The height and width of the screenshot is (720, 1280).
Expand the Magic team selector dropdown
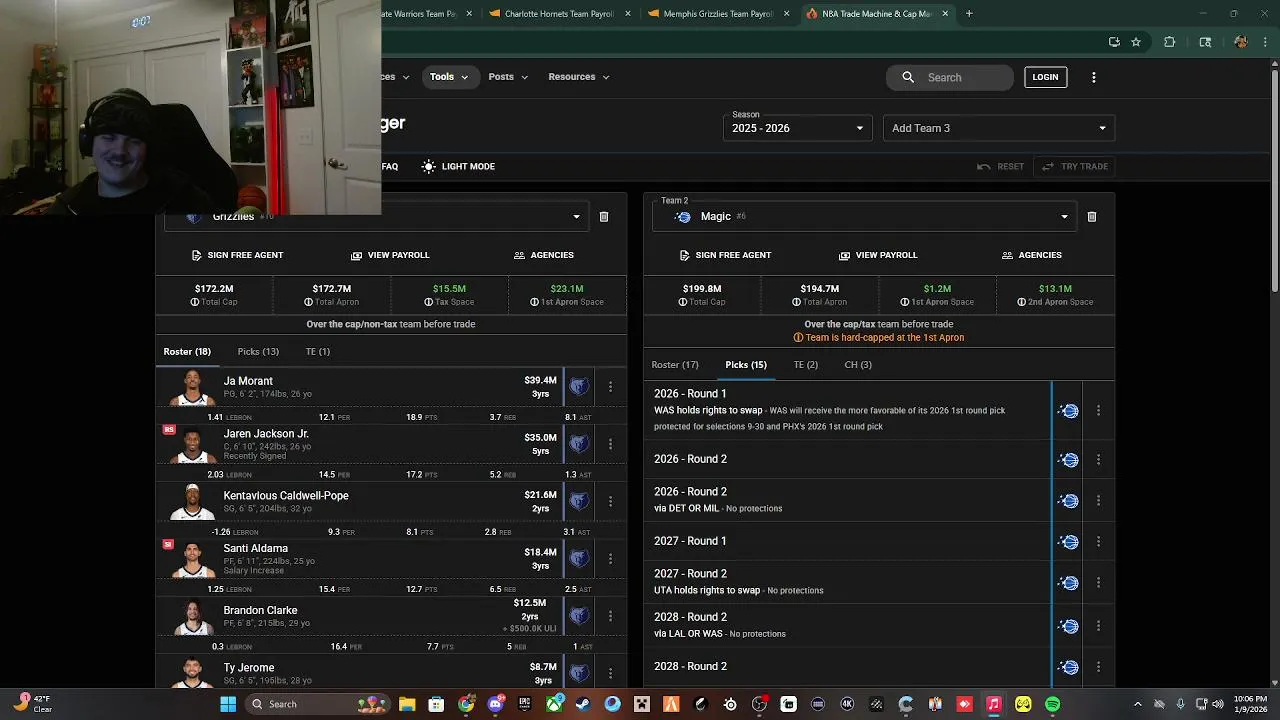click(1064, 217)
